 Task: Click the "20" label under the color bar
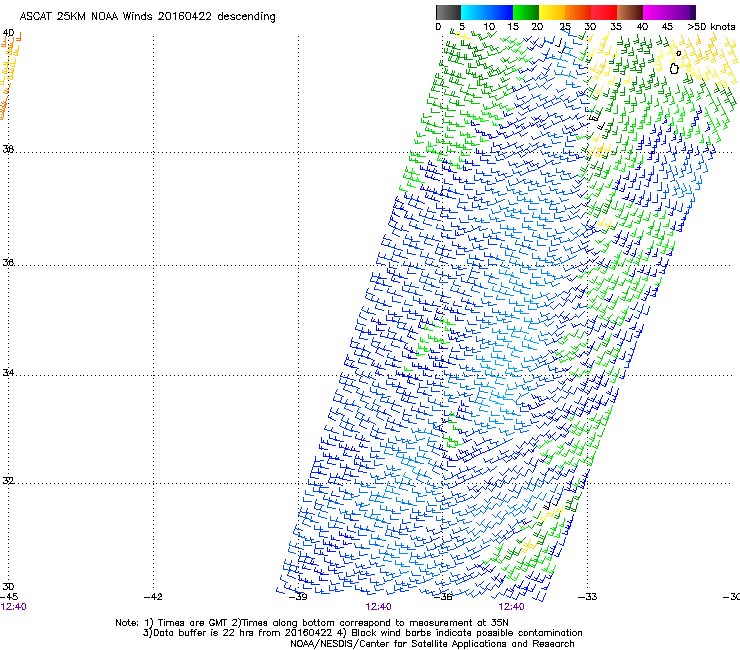tap(537, 26)
